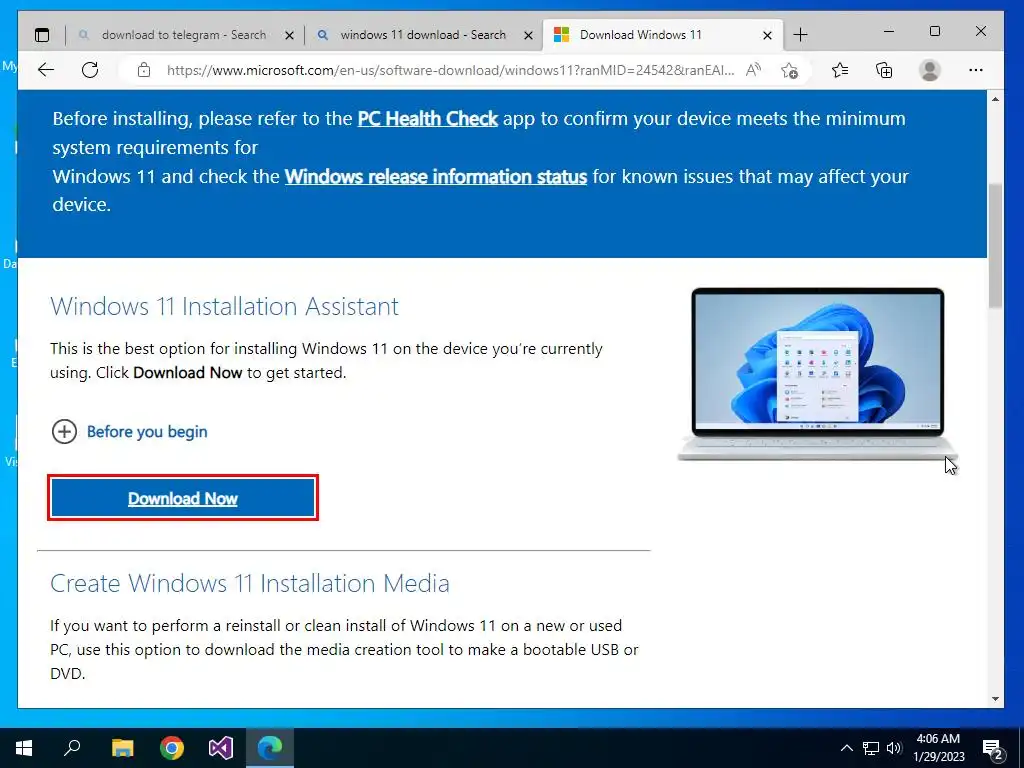Close the 'windows 11 download' tab
Viewport: 1024px width, 768px height.
point(528,35)
